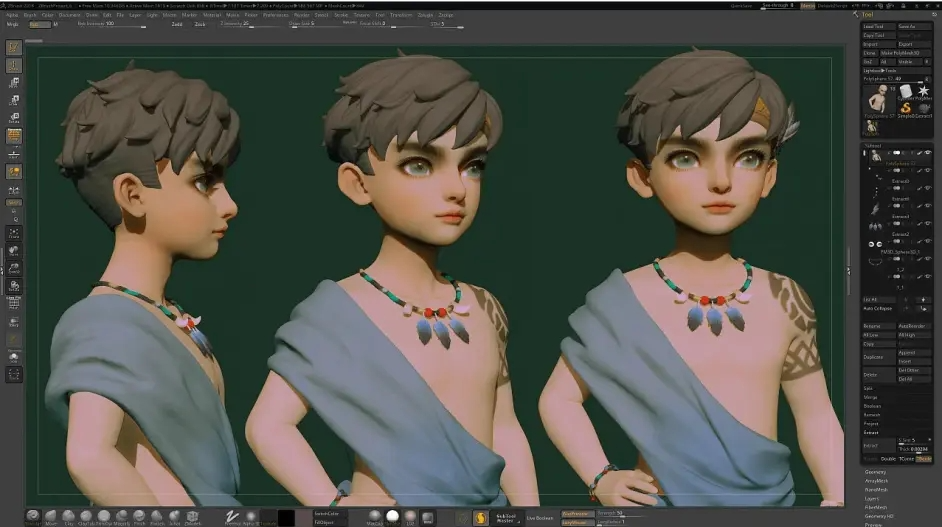Click the Make PolyMesh3D button
Viewport: 942px width, 527px height.
(906, 53)
